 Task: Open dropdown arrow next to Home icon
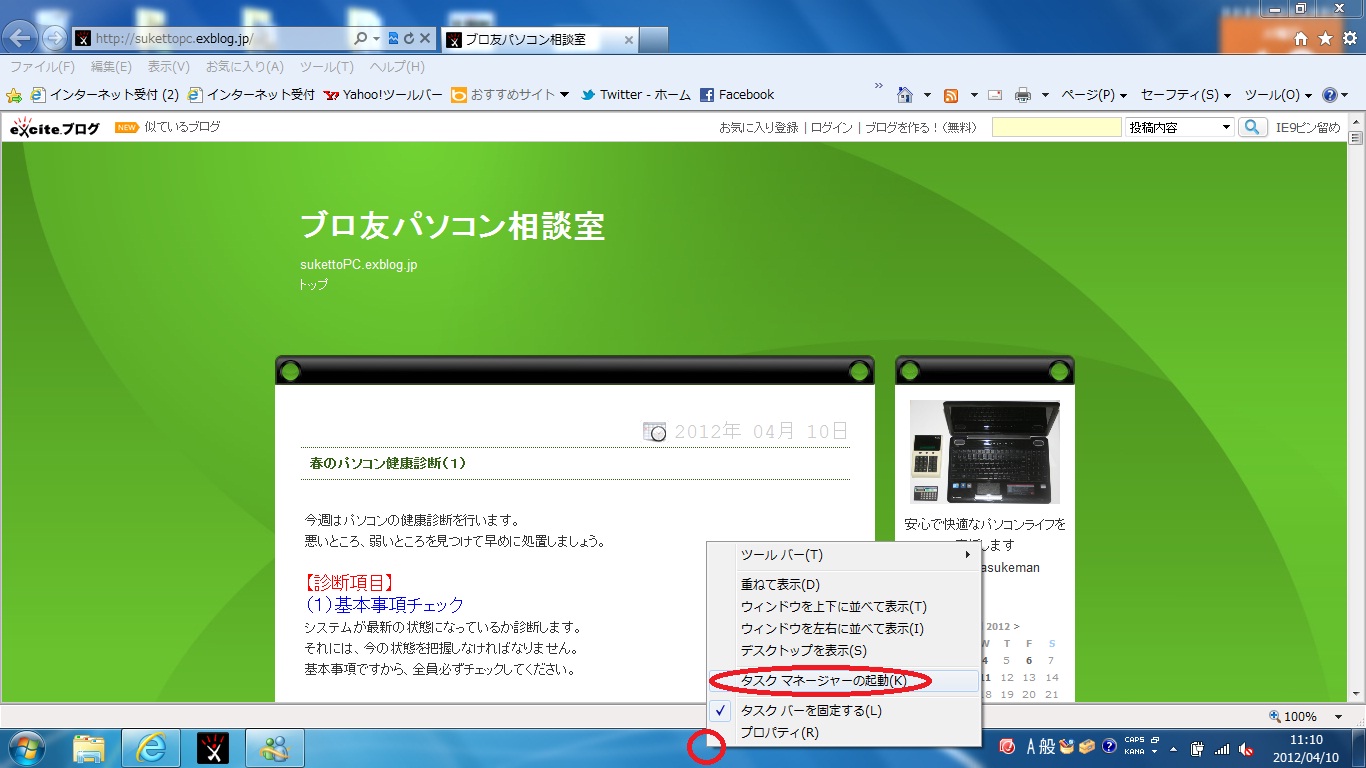click(927, 95)
